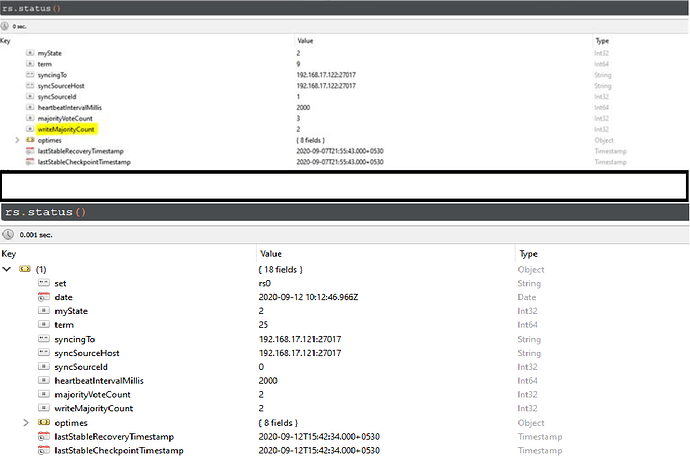The image size is (690, 461).
Task: Expand the optimes node in the lower panel
Action: pos(25,423)
